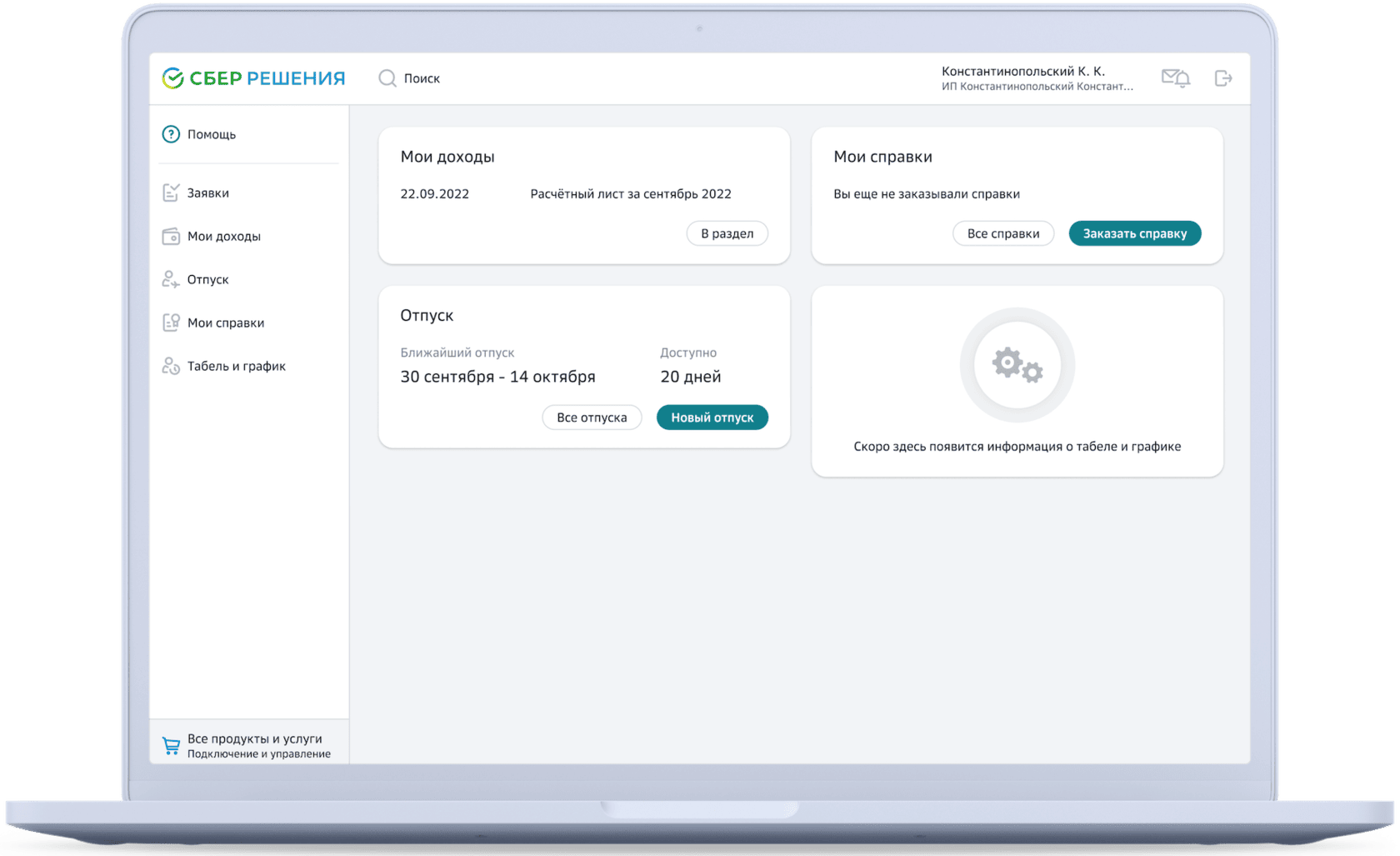Click Мои доходы card title
The width and height of the screenshot is (1400, 856).
coord(447,157)
